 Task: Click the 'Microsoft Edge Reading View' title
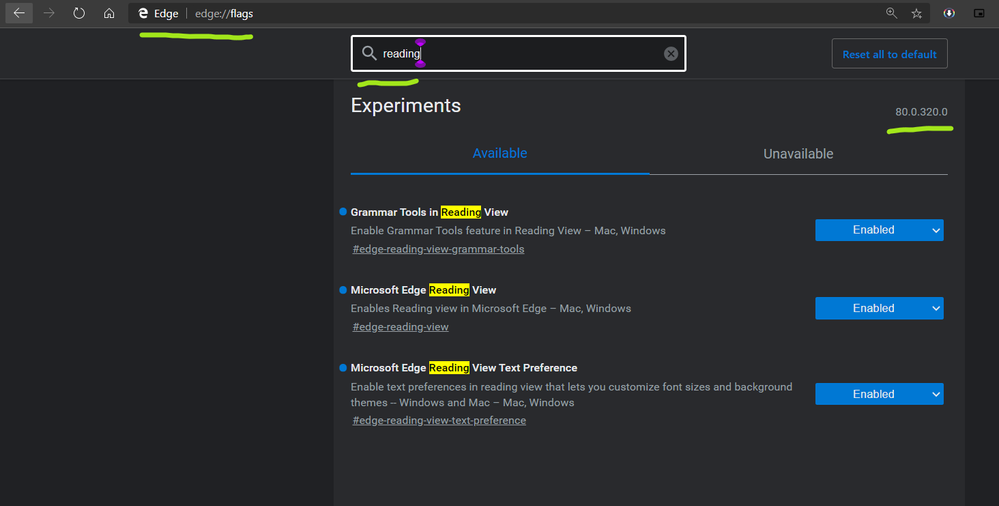pyautogui.click(x=423, y=290)
